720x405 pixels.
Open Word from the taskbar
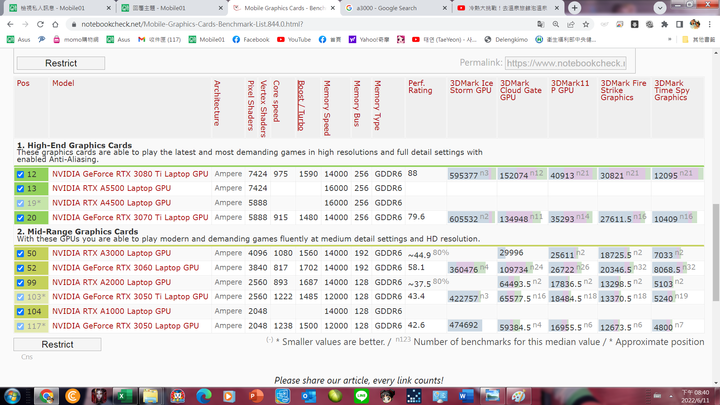point(466,396)
